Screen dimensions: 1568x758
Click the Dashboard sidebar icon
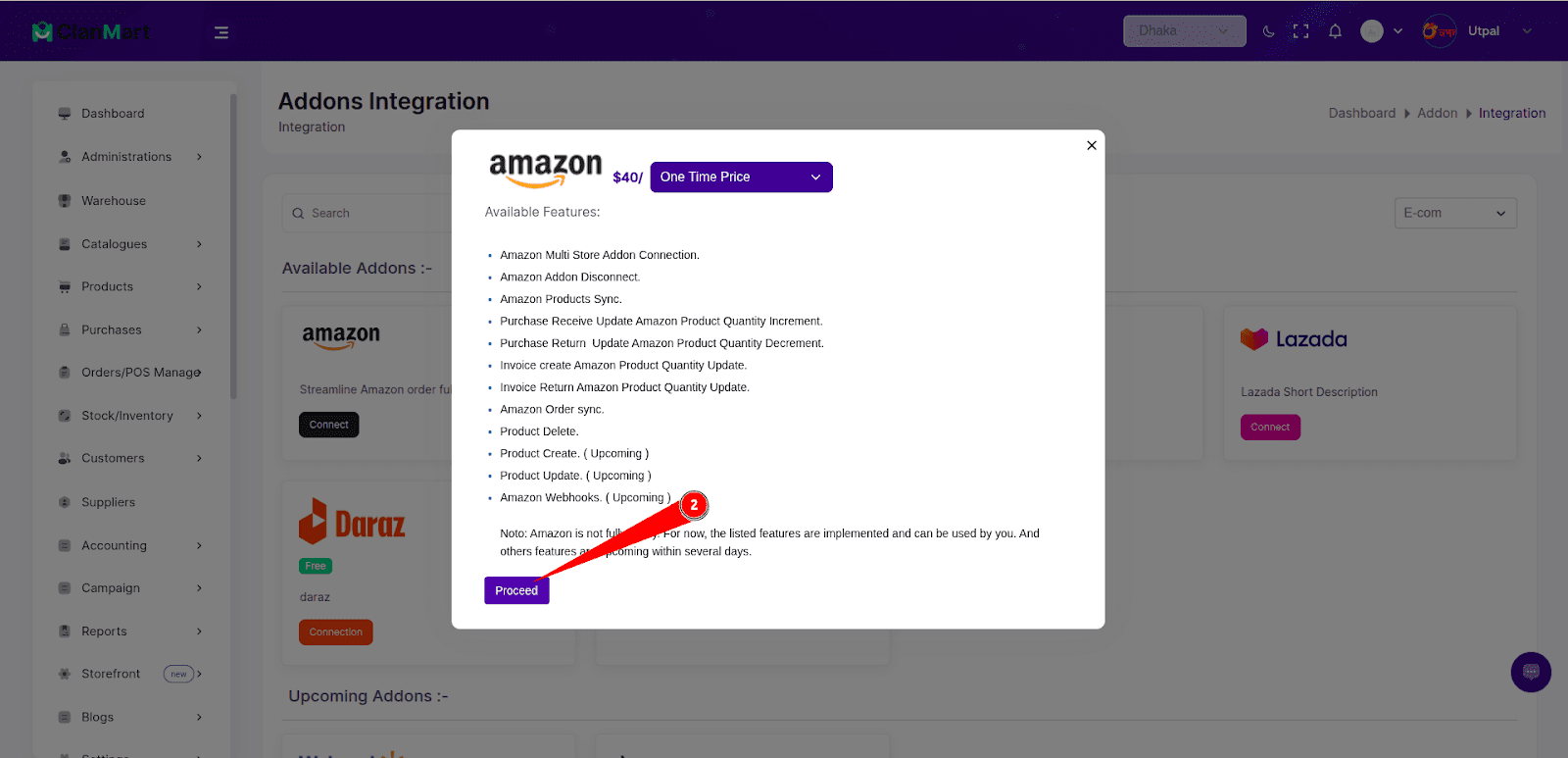click(65, 114)
